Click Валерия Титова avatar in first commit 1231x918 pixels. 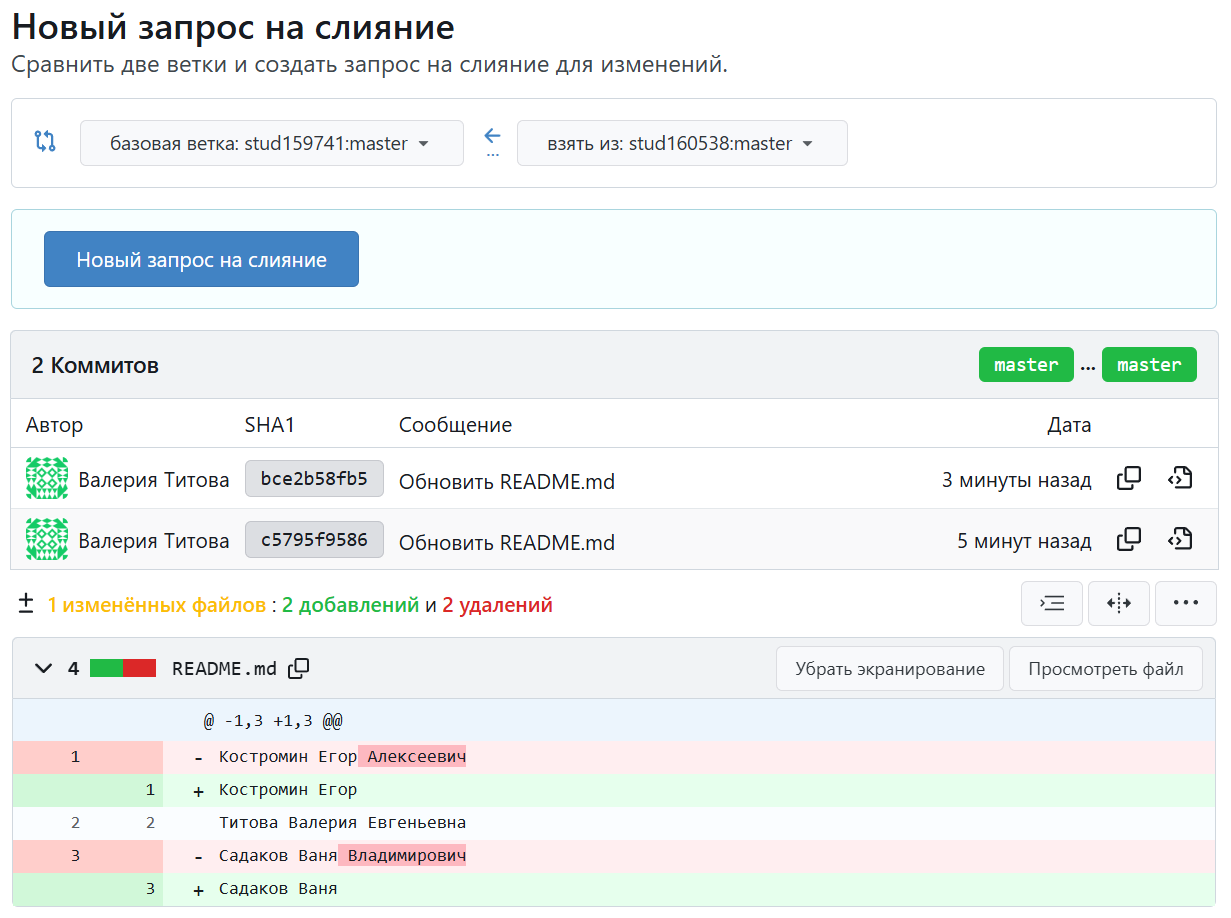pos(47,479)
